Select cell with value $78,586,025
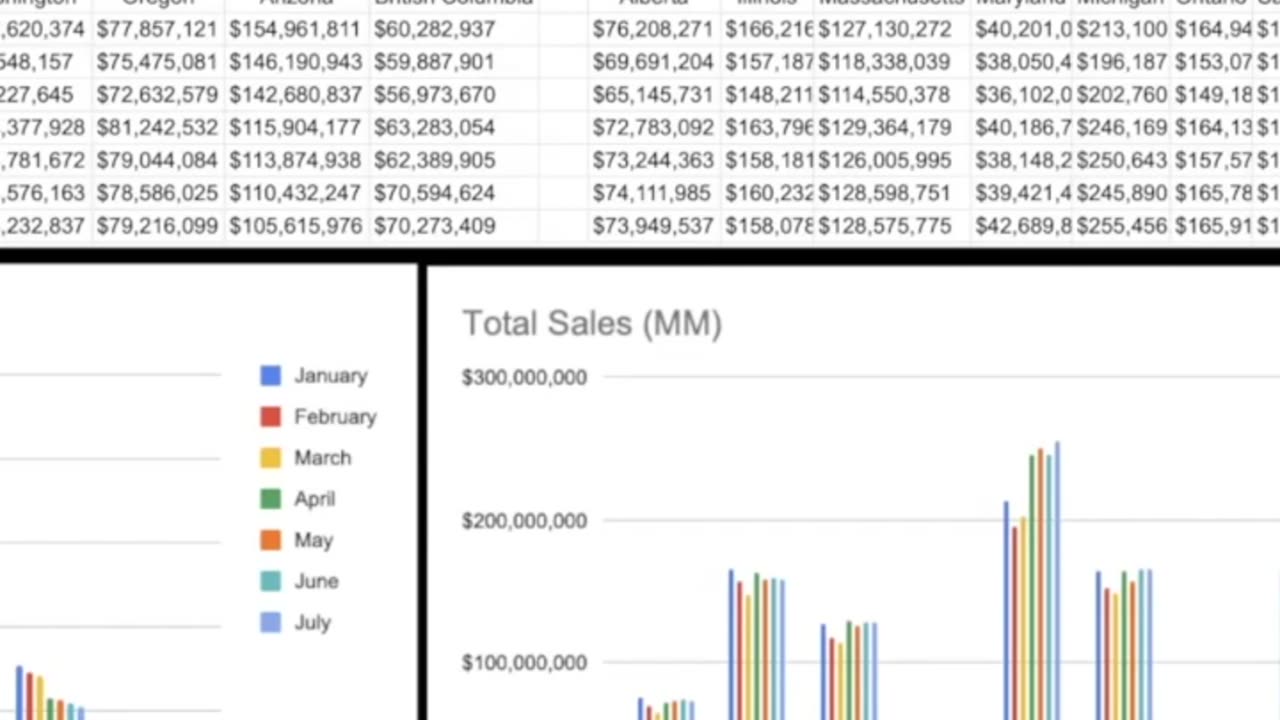This screenshot has height=720, width=1280. 157,193
